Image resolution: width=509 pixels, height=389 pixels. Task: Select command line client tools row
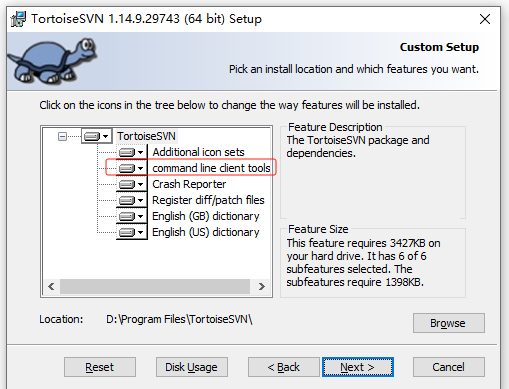point(211,168)
